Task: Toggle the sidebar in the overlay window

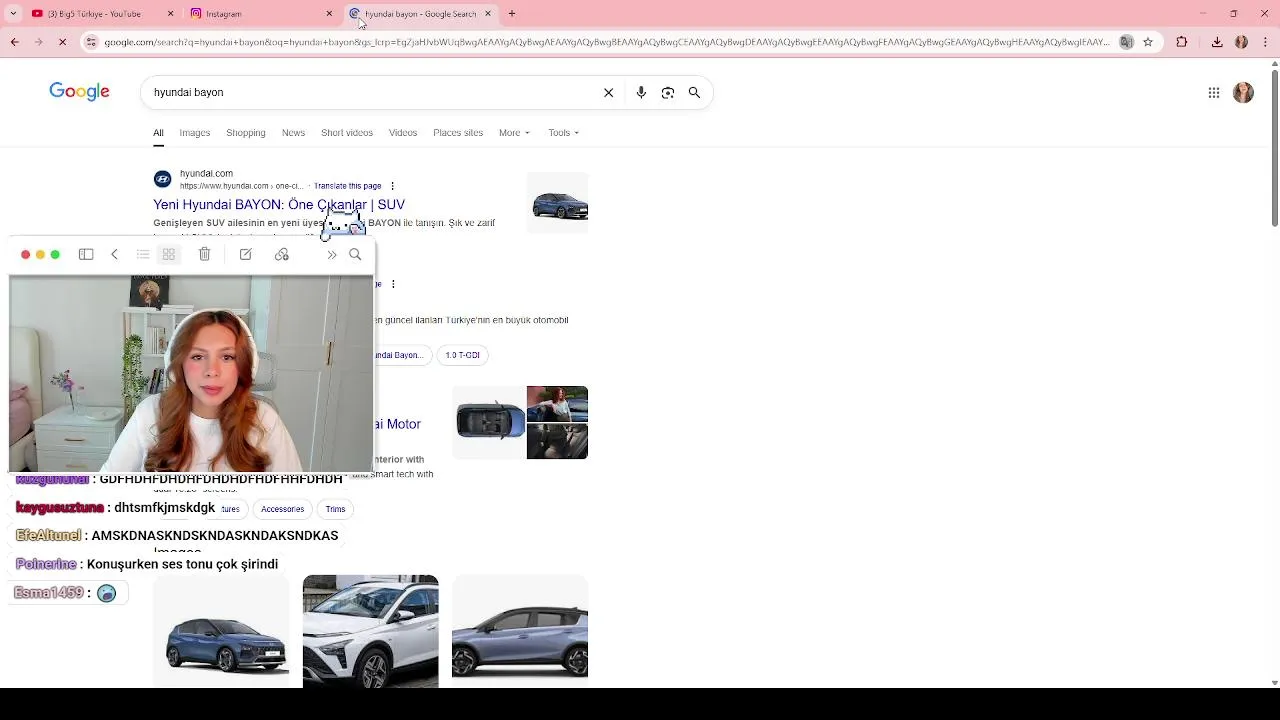Action: coord(86,255)
